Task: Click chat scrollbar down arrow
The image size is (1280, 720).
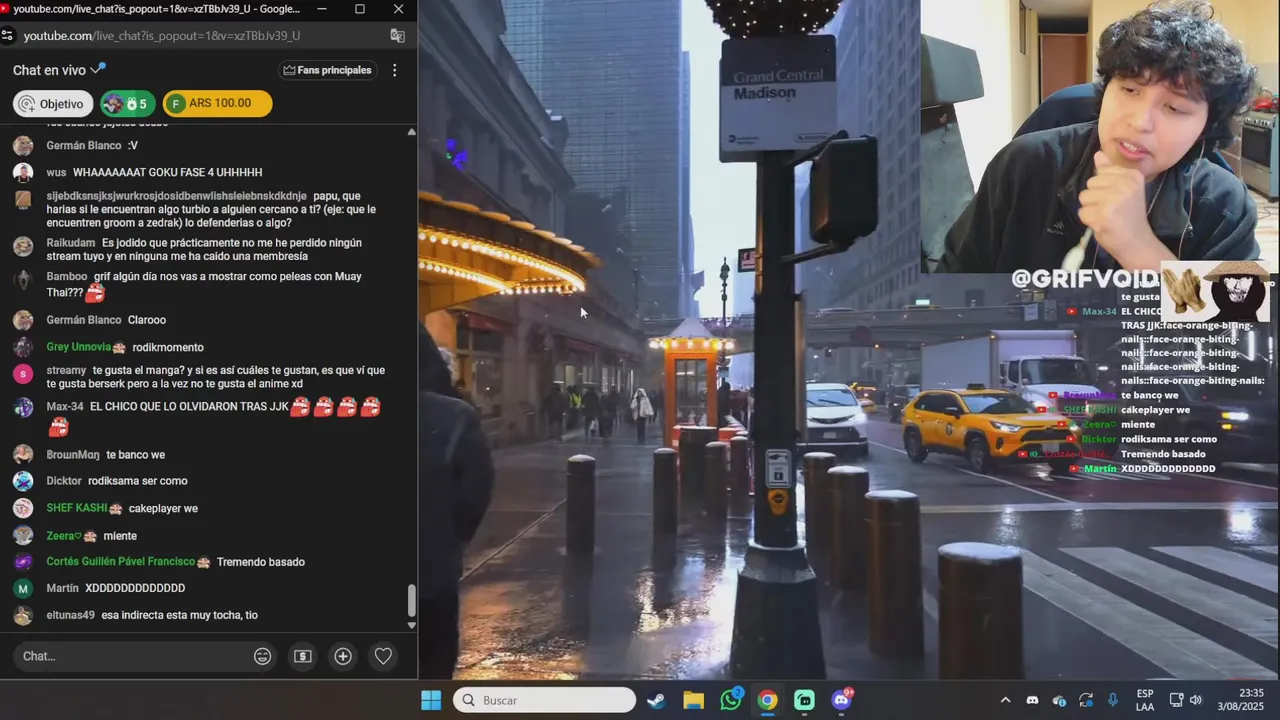Action: tap(411, 625)
